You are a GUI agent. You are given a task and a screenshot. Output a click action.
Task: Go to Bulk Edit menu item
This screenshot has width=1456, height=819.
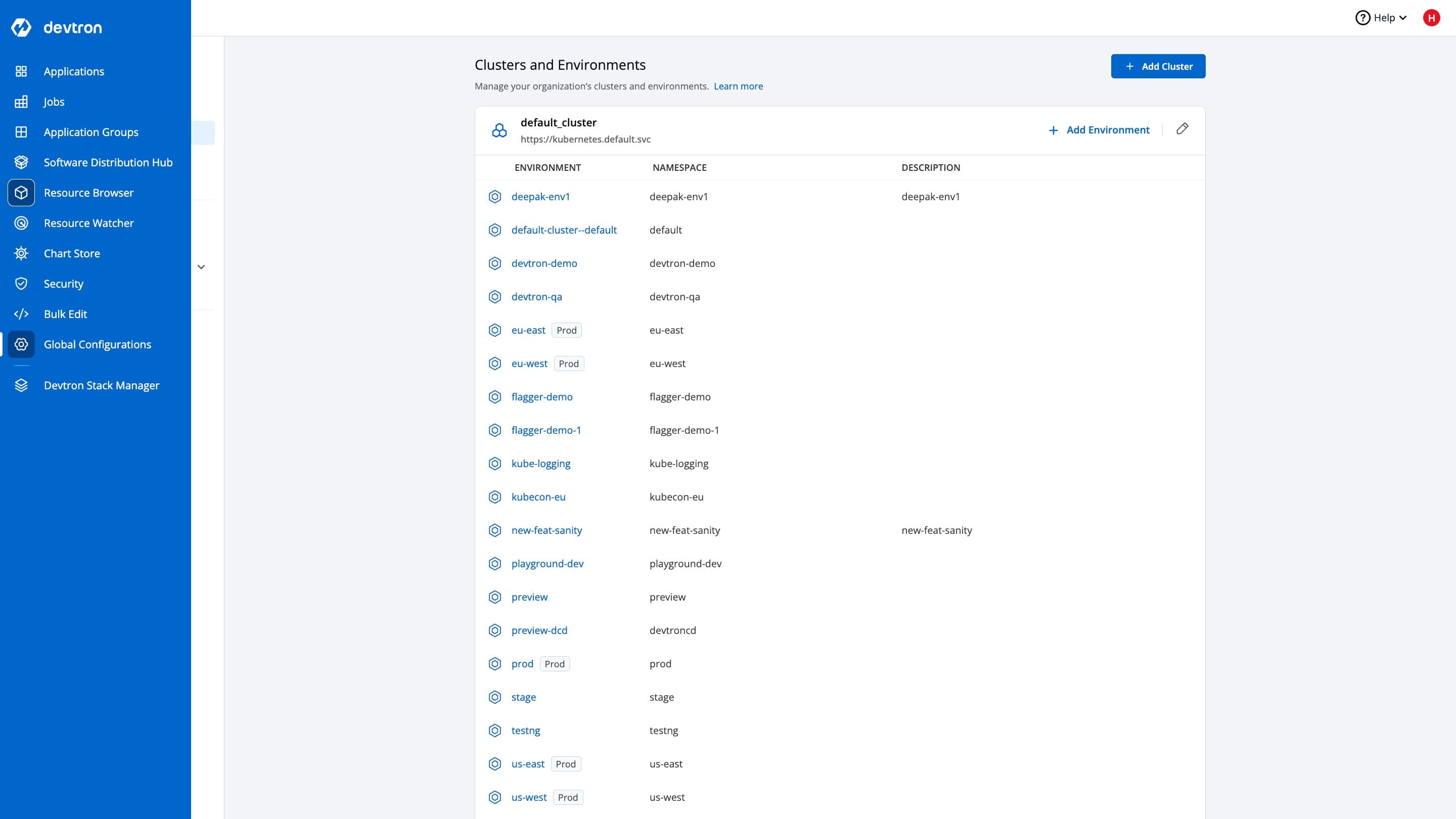pos(66,314)
